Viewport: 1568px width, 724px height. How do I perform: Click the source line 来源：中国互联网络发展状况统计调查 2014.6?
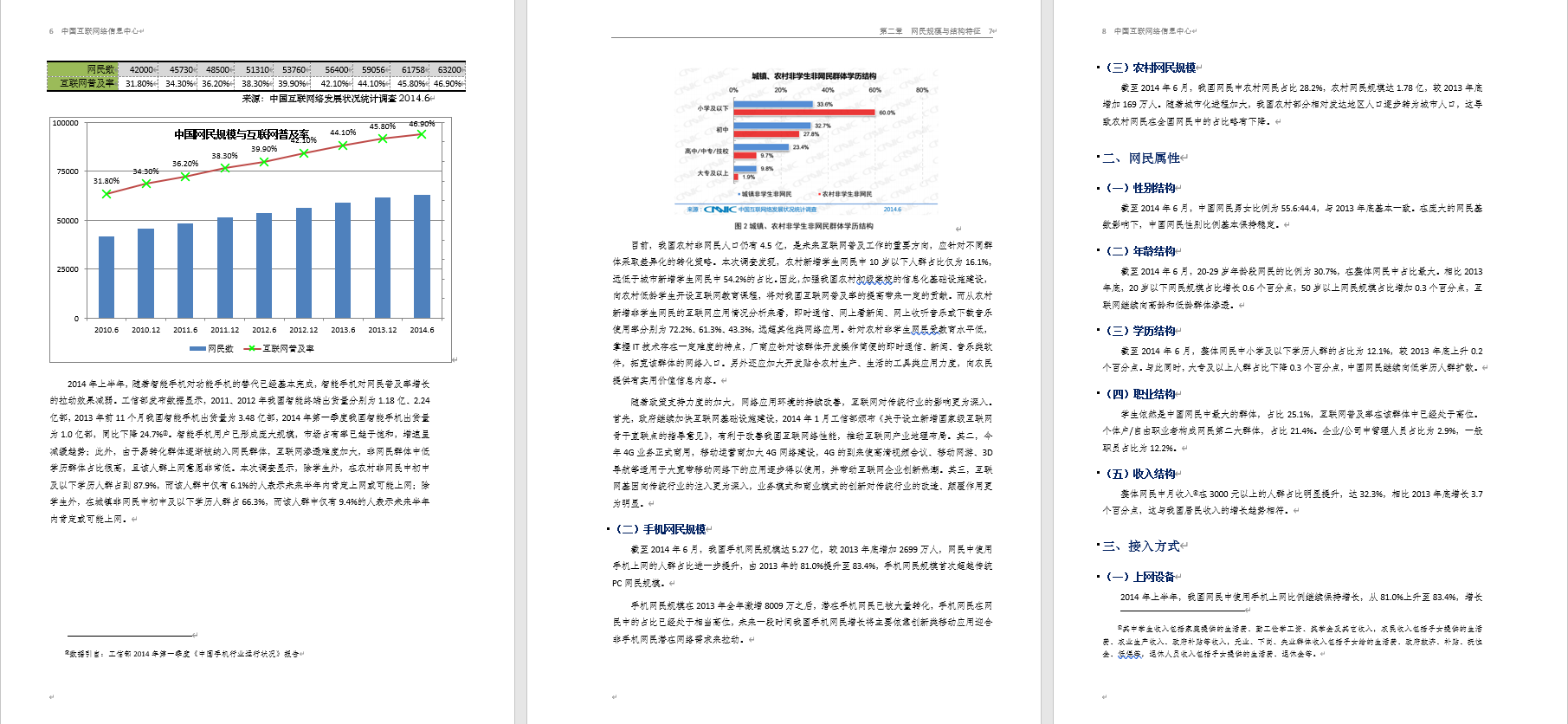pyautogui.click(x=336, y=99)
